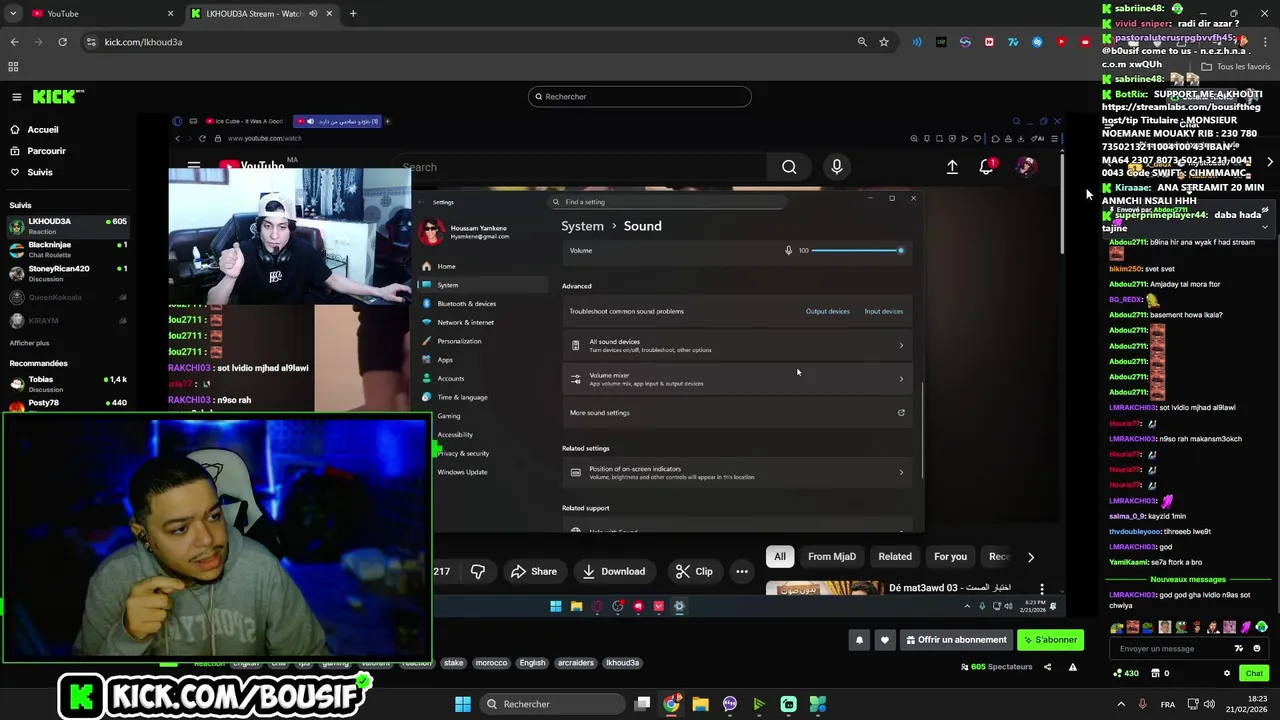The height and width of the screenshot is (720, 1280).
Task: Select the LKHOUD3A followed channel
Action: pos(68,226)
